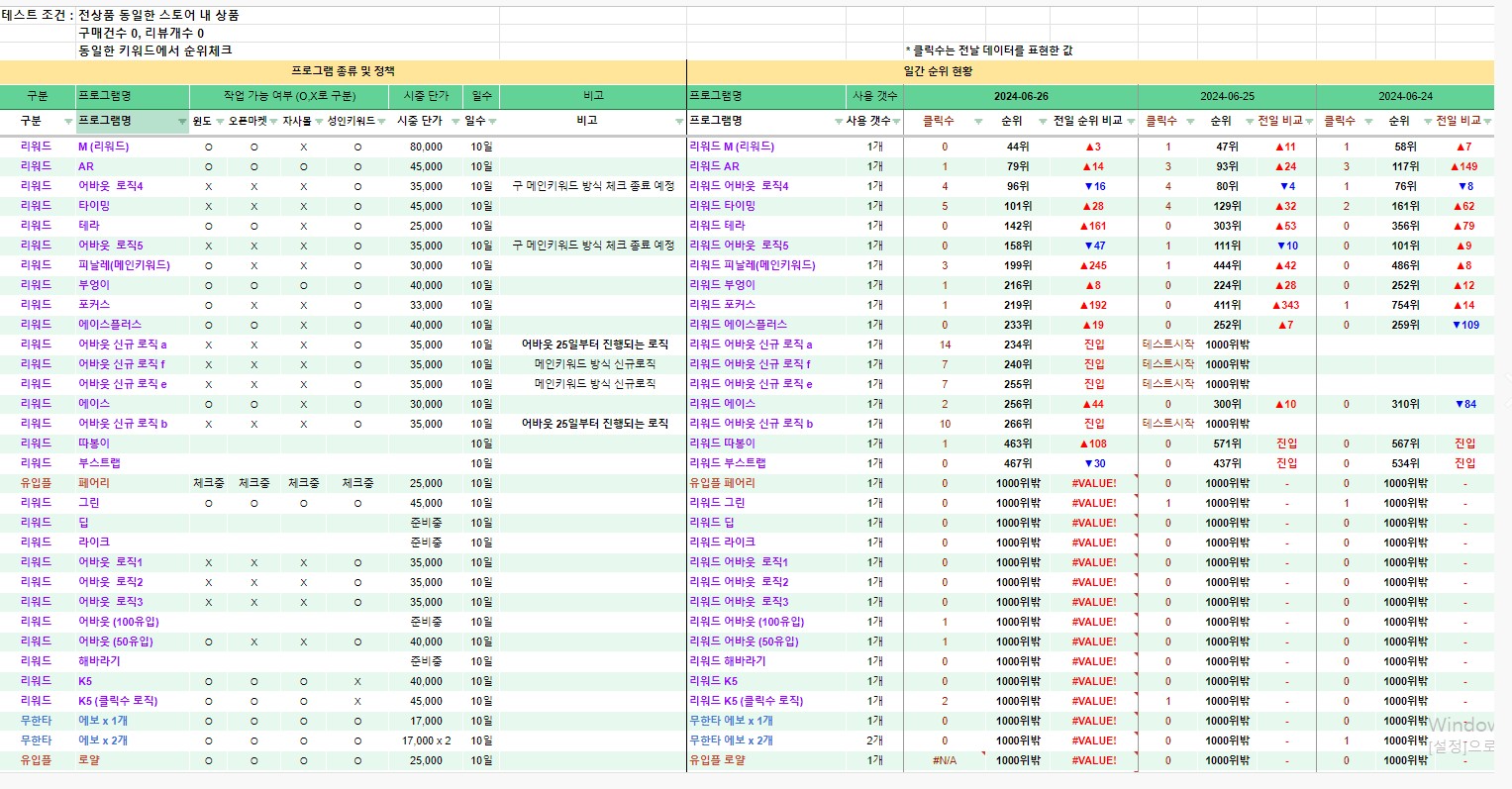The width and height of the screenshot is (1512, 789).
Task: Select the 에보 x 2개 cell in left table
Action: click(x=133, y=740)
